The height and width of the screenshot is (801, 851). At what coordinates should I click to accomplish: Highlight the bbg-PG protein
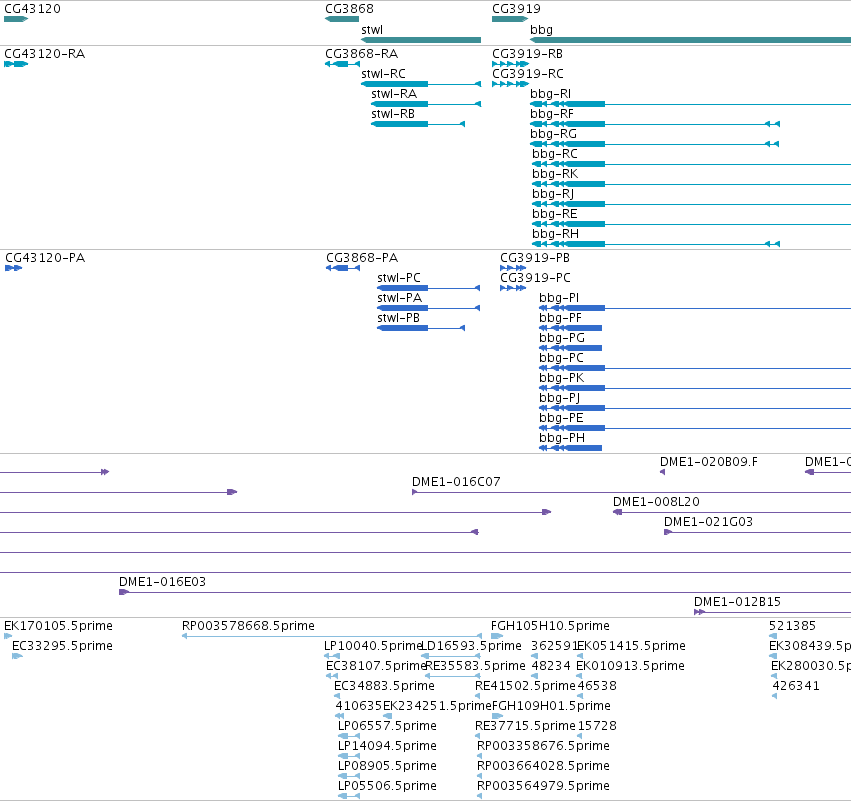[x=570, y=348]
